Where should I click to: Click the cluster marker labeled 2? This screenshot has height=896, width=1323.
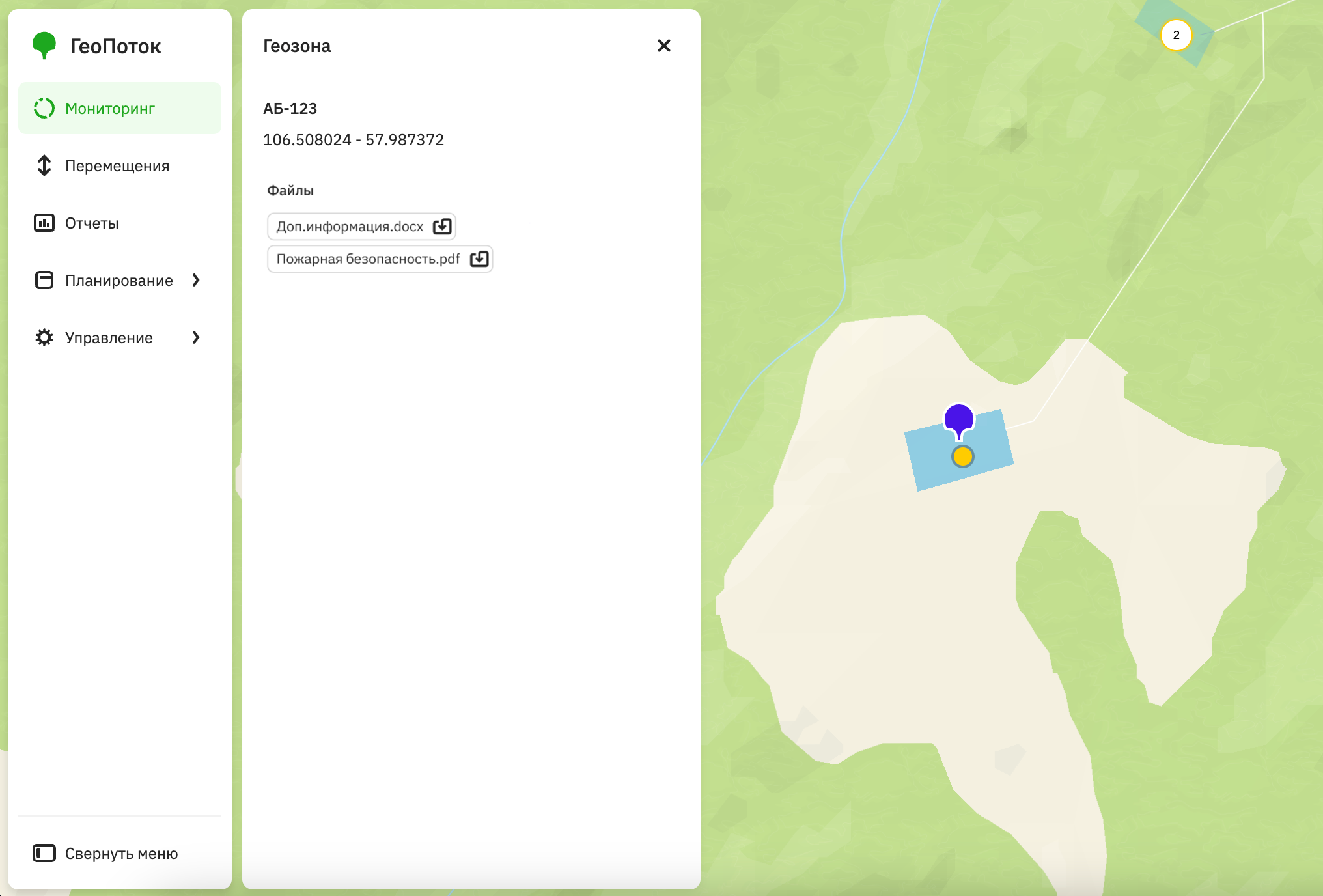(x=1176, y=36)
